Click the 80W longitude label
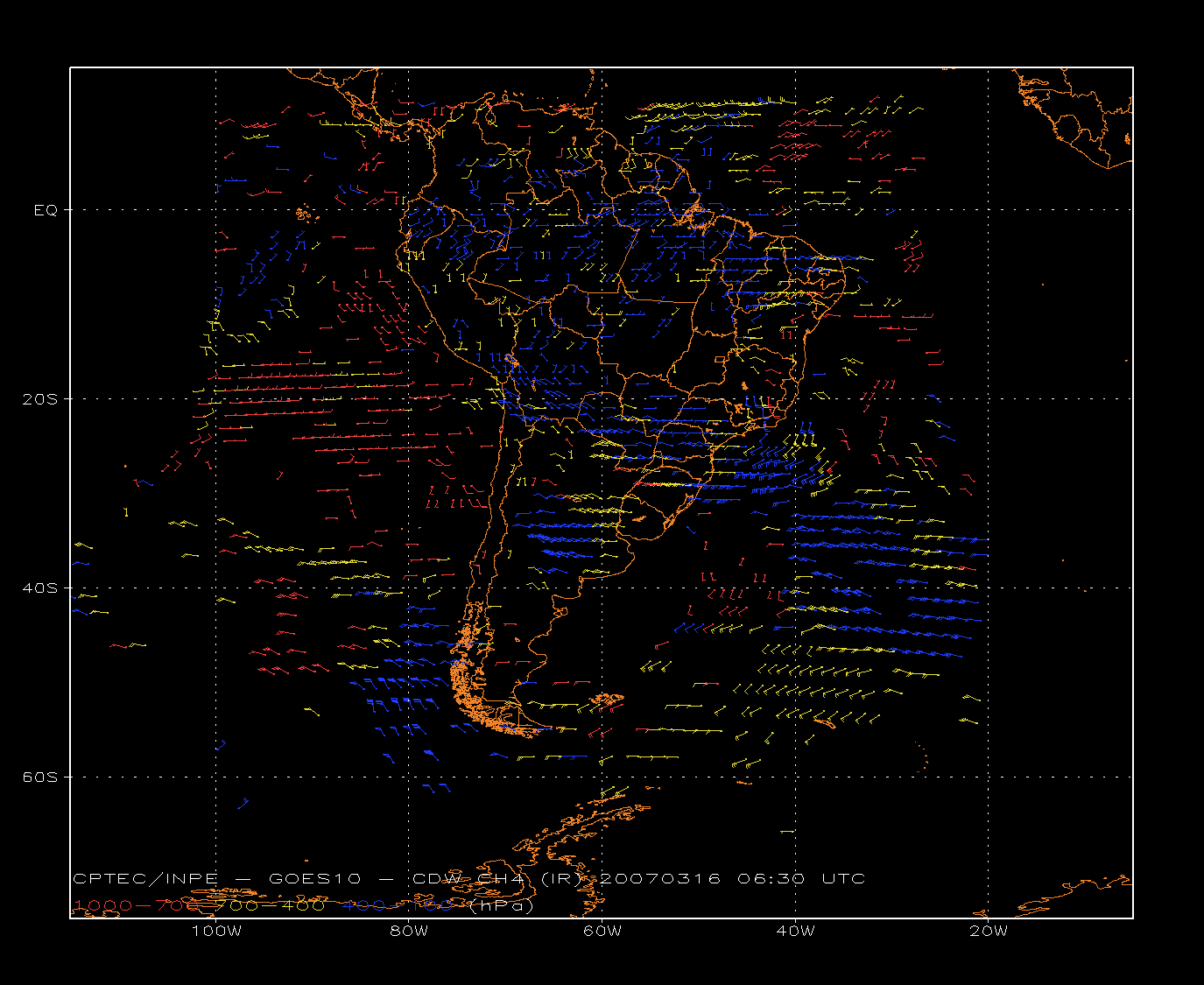The height and width of the screenshot is (985, 1204). tap(409, 931)
